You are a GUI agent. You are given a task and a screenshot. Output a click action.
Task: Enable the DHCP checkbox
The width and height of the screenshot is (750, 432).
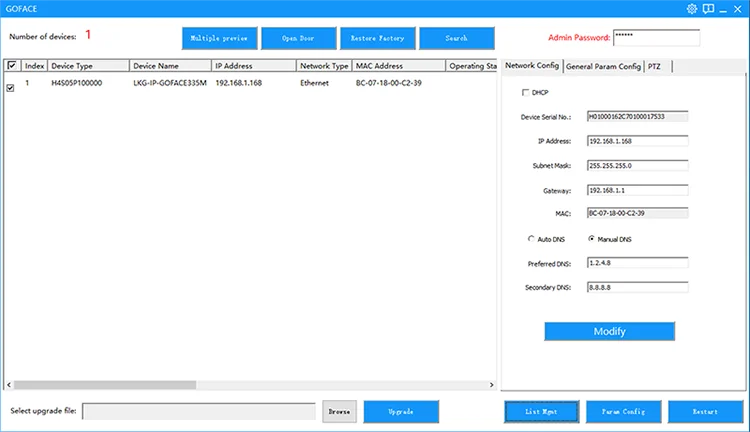pos(526,93)
